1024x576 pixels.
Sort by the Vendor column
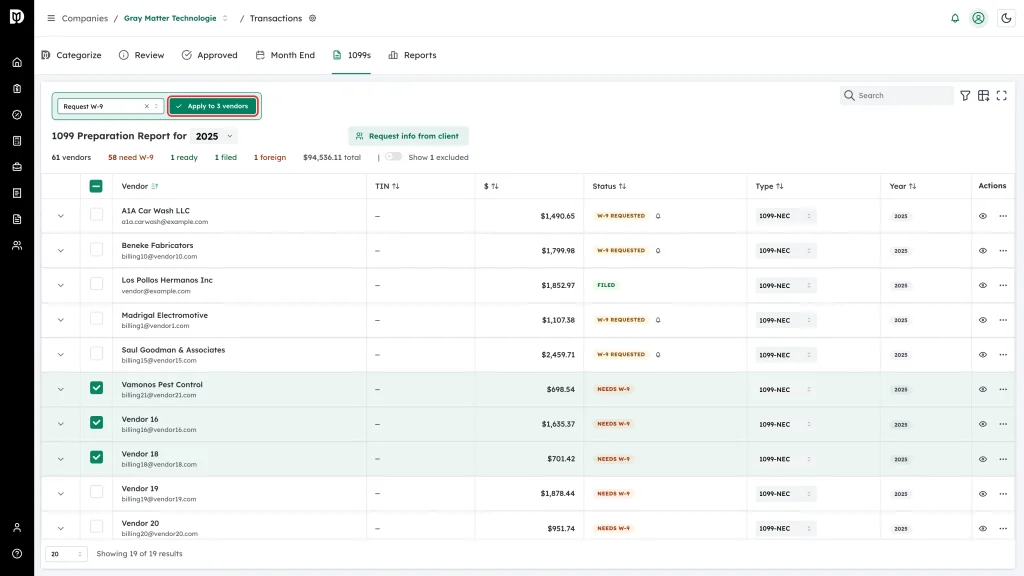pyautogui.click(x=140, y=186)
